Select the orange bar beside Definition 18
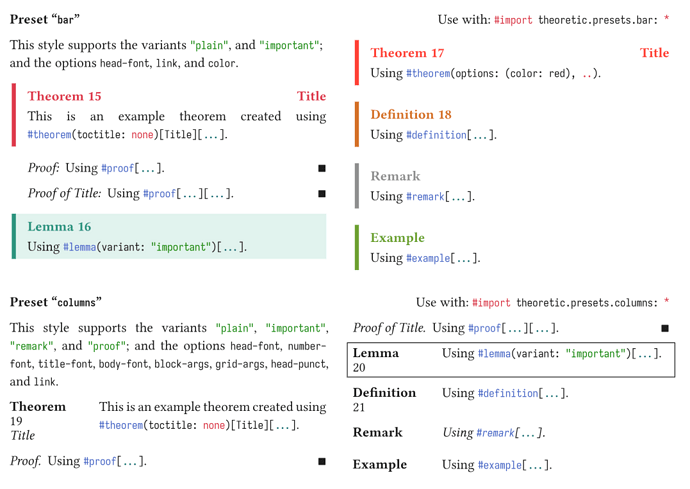 [x=357, y=124]
